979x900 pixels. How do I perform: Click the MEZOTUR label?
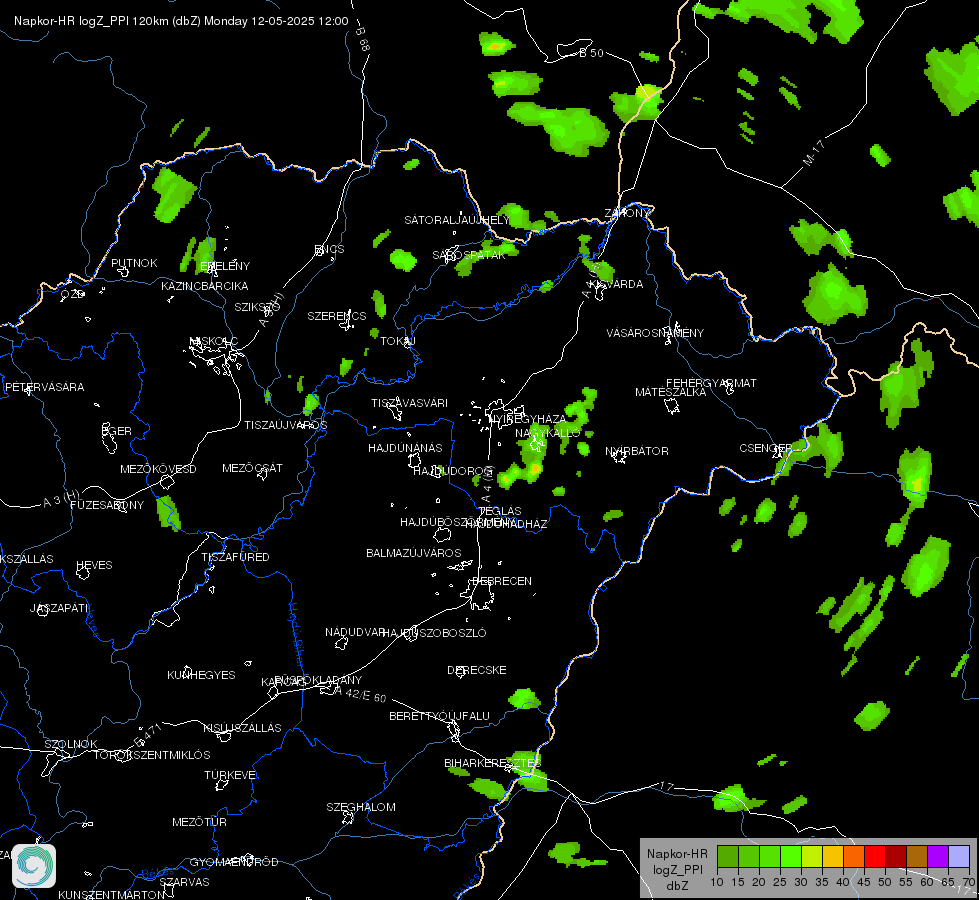tap(199, 822)
